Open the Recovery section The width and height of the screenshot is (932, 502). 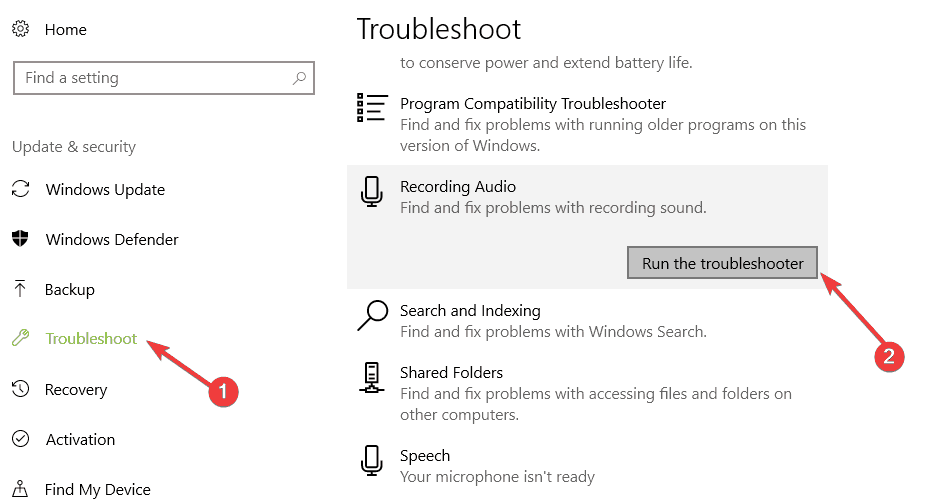click(76, 390)
